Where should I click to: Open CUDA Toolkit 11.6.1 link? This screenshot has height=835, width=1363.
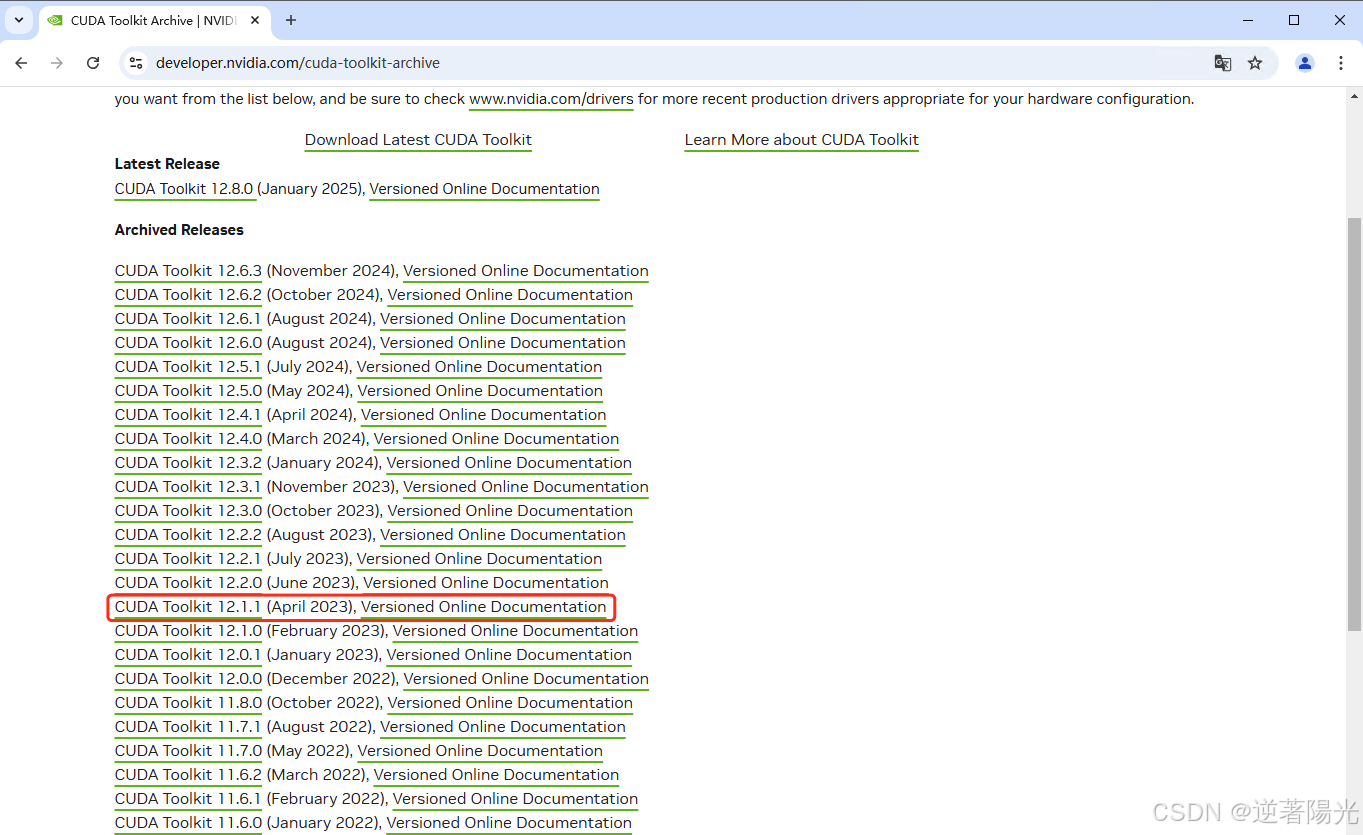tap(188, 799)
